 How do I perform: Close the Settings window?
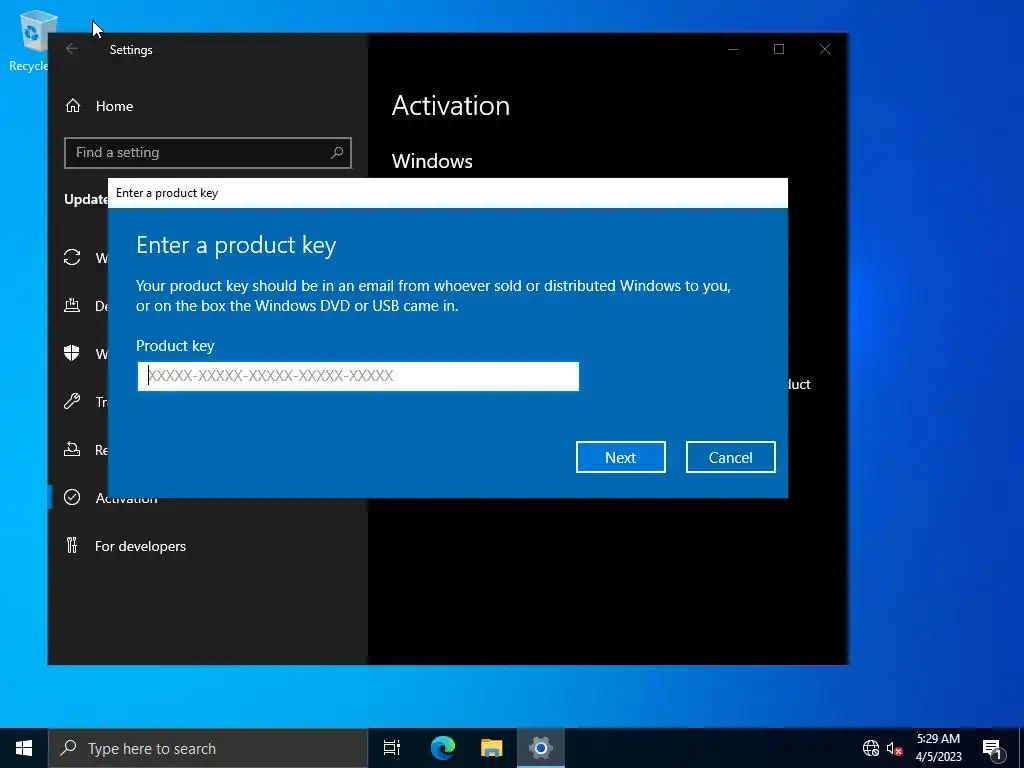(825, 49)
